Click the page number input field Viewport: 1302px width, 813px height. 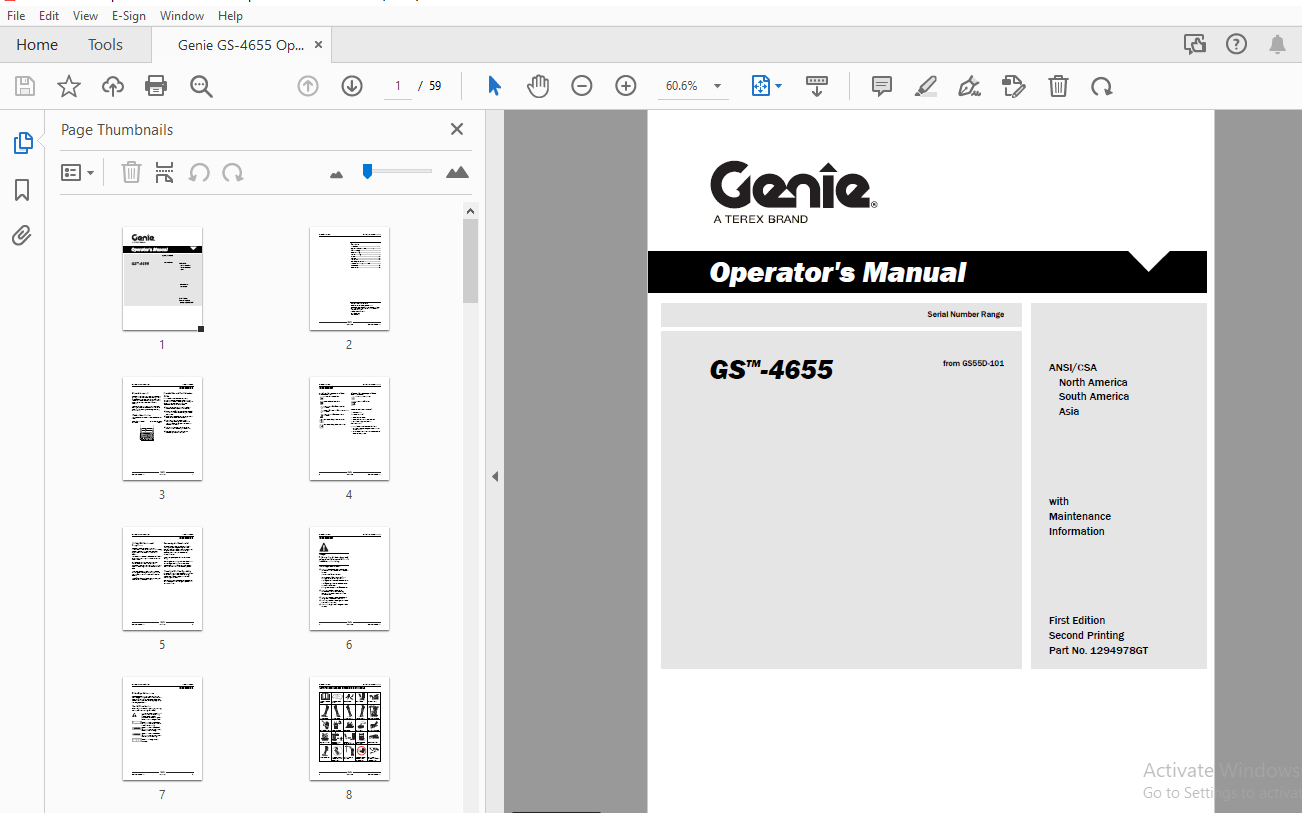coord(398,86)
